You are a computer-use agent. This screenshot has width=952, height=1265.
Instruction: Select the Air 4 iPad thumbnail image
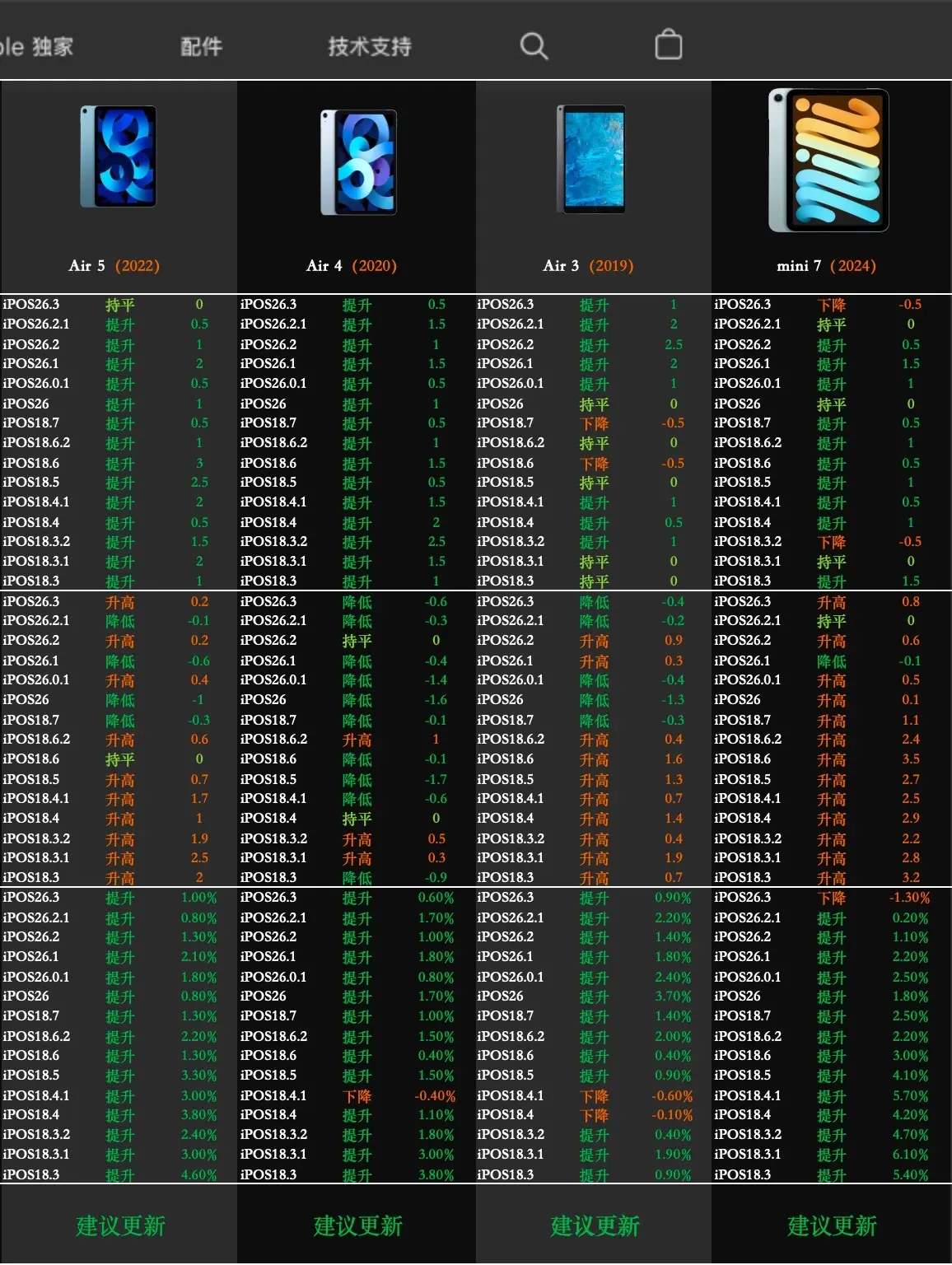[358, 162]
